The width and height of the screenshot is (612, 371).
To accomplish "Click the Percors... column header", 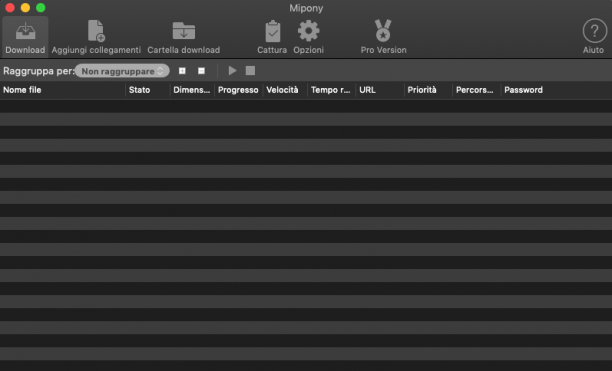I will [x=477, y=90].
